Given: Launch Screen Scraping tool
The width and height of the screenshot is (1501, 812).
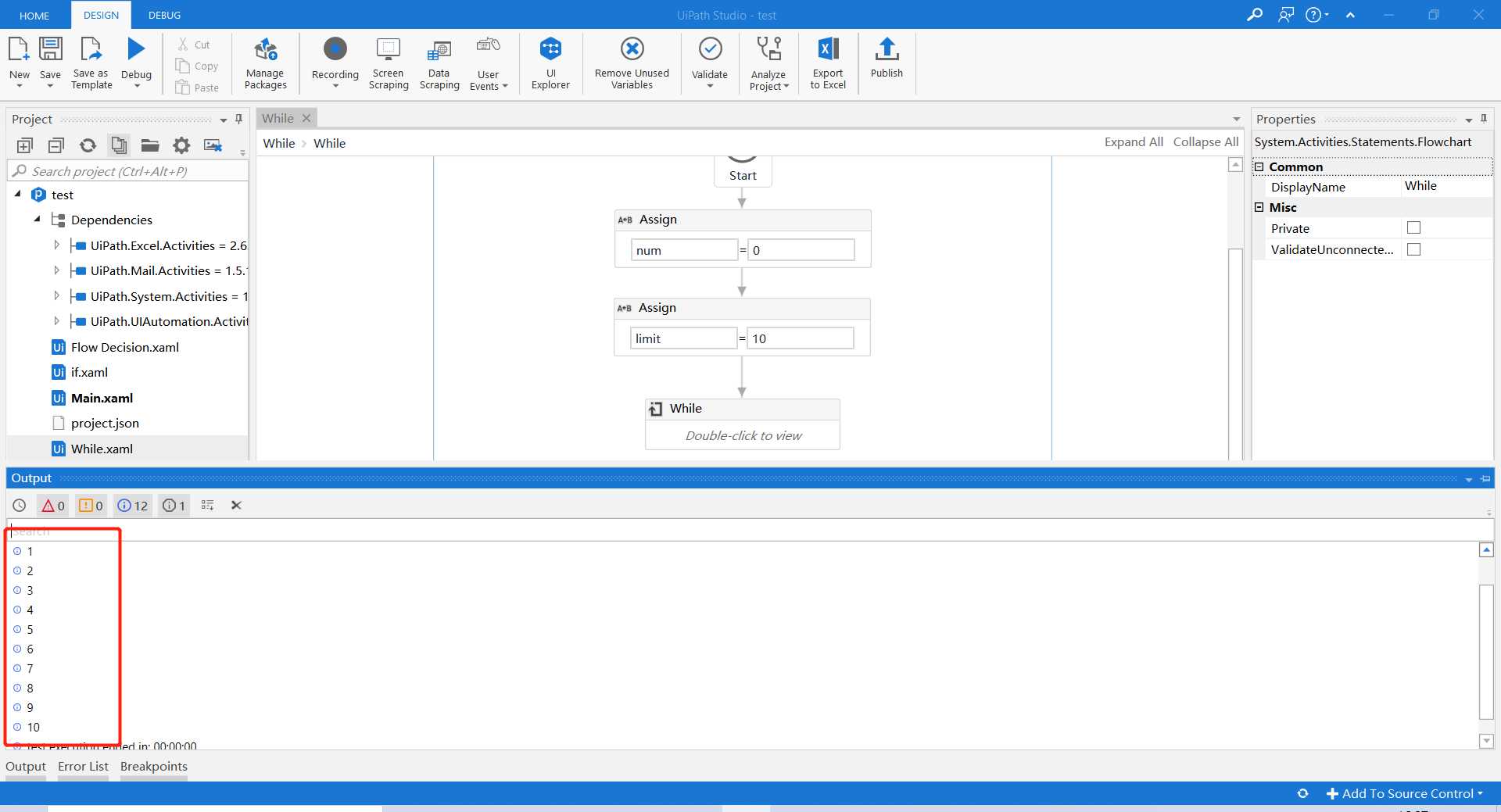Looking at the screenshot, I should pyautogui.click(x=389, y=63).
